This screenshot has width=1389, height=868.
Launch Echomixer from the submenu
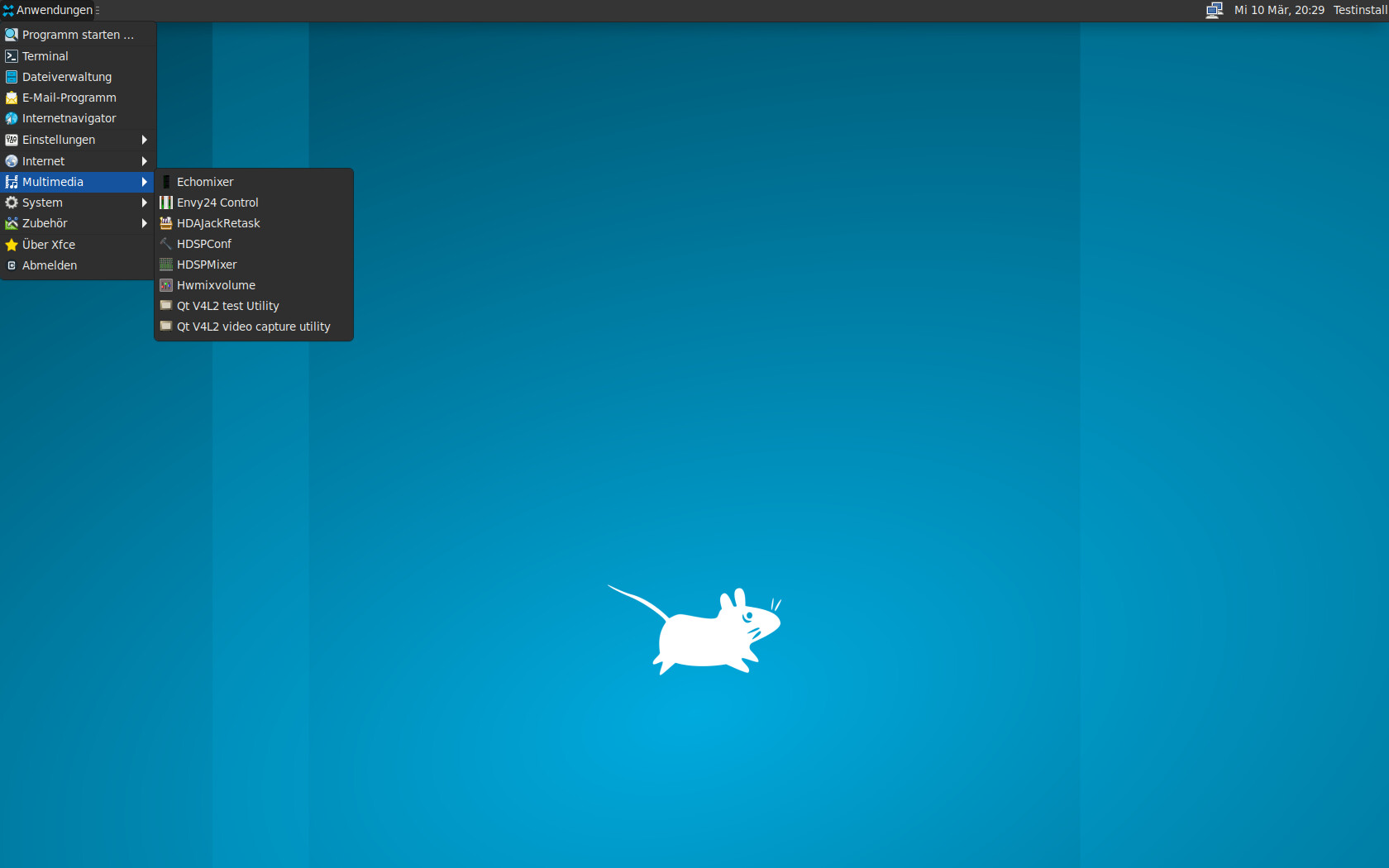pyautogui.click(x=254, y=182)
